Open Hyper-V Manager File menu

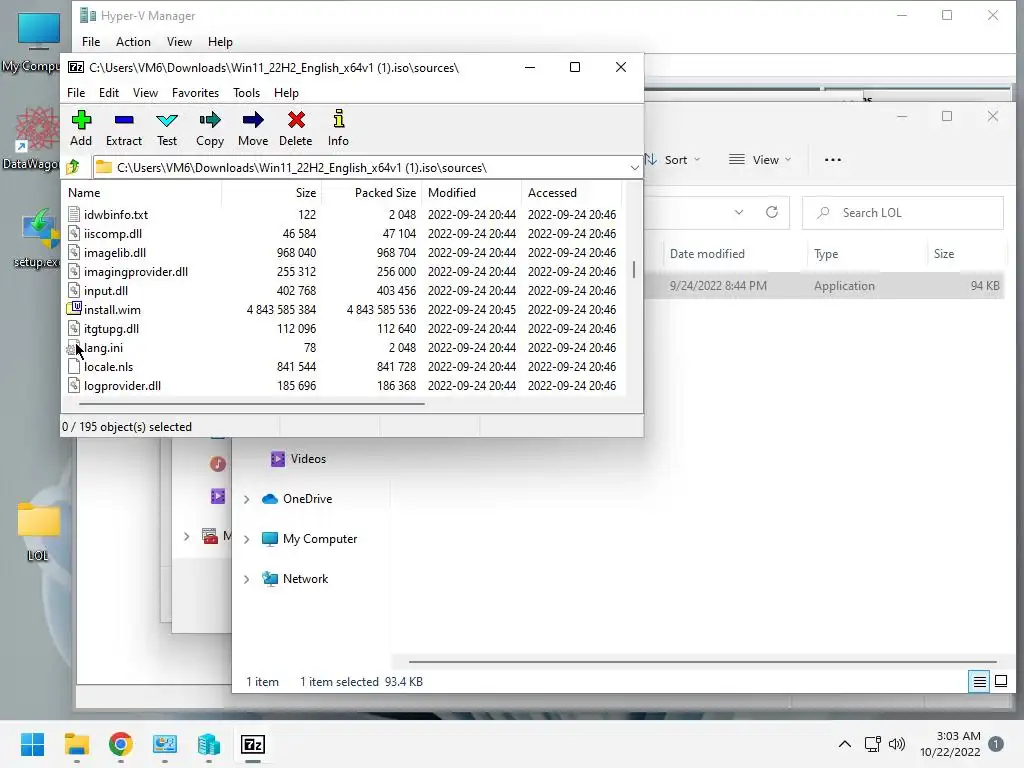point(91,42)
